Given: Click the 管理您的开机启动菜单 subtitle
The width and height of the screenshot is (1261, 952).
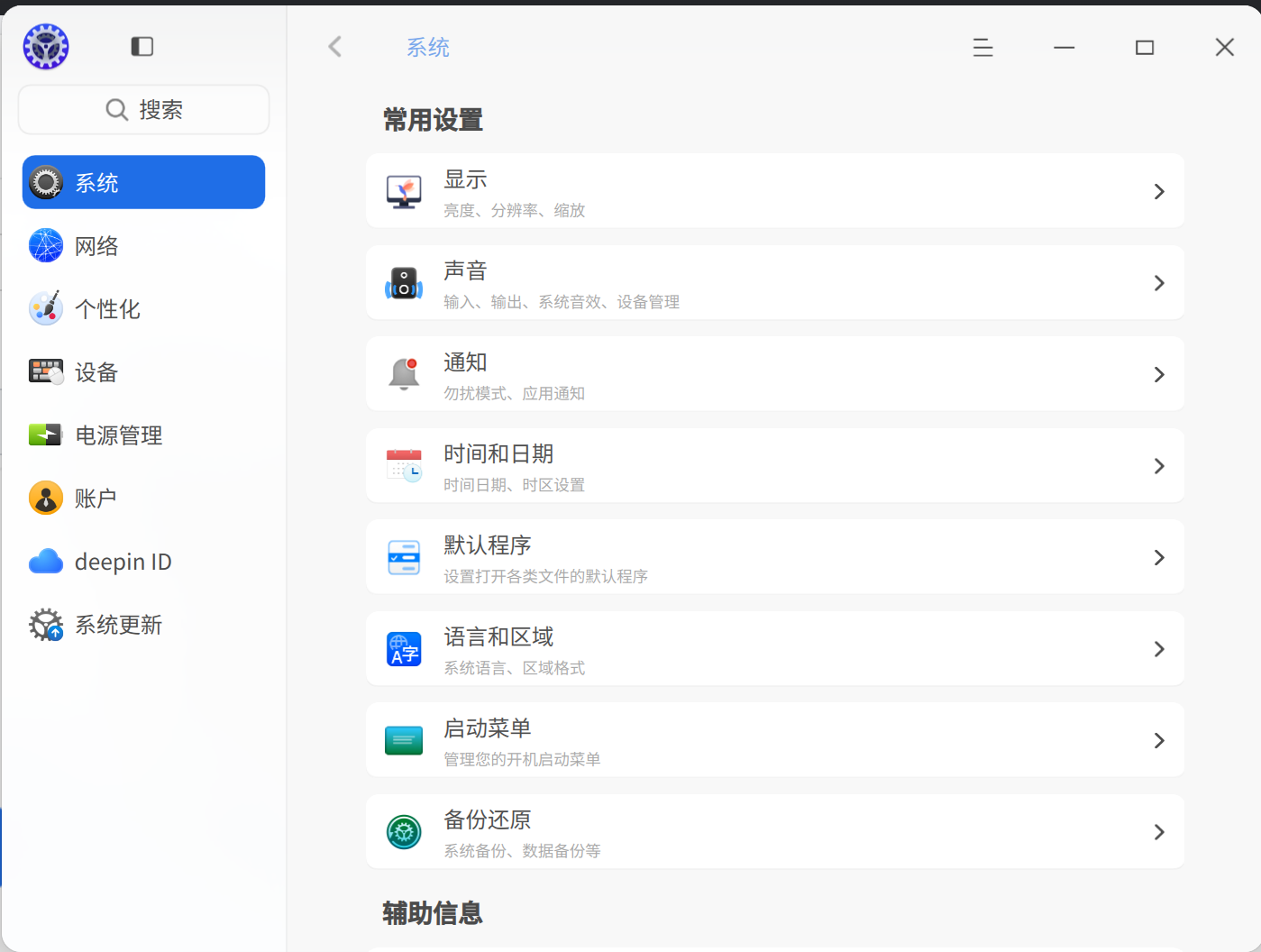Looking at the screenshot, I should click(522, 759).
